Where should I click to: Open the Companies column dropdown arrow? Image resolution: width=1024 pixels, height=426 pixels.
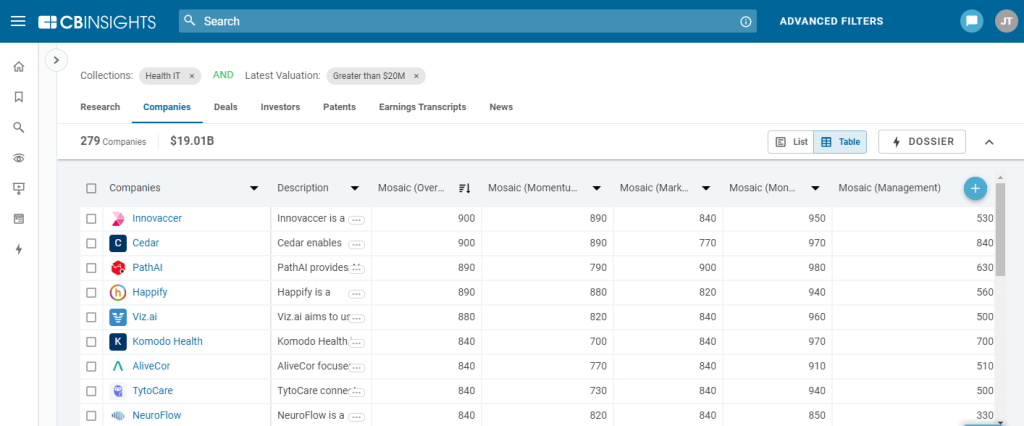(x=254, y=188)
